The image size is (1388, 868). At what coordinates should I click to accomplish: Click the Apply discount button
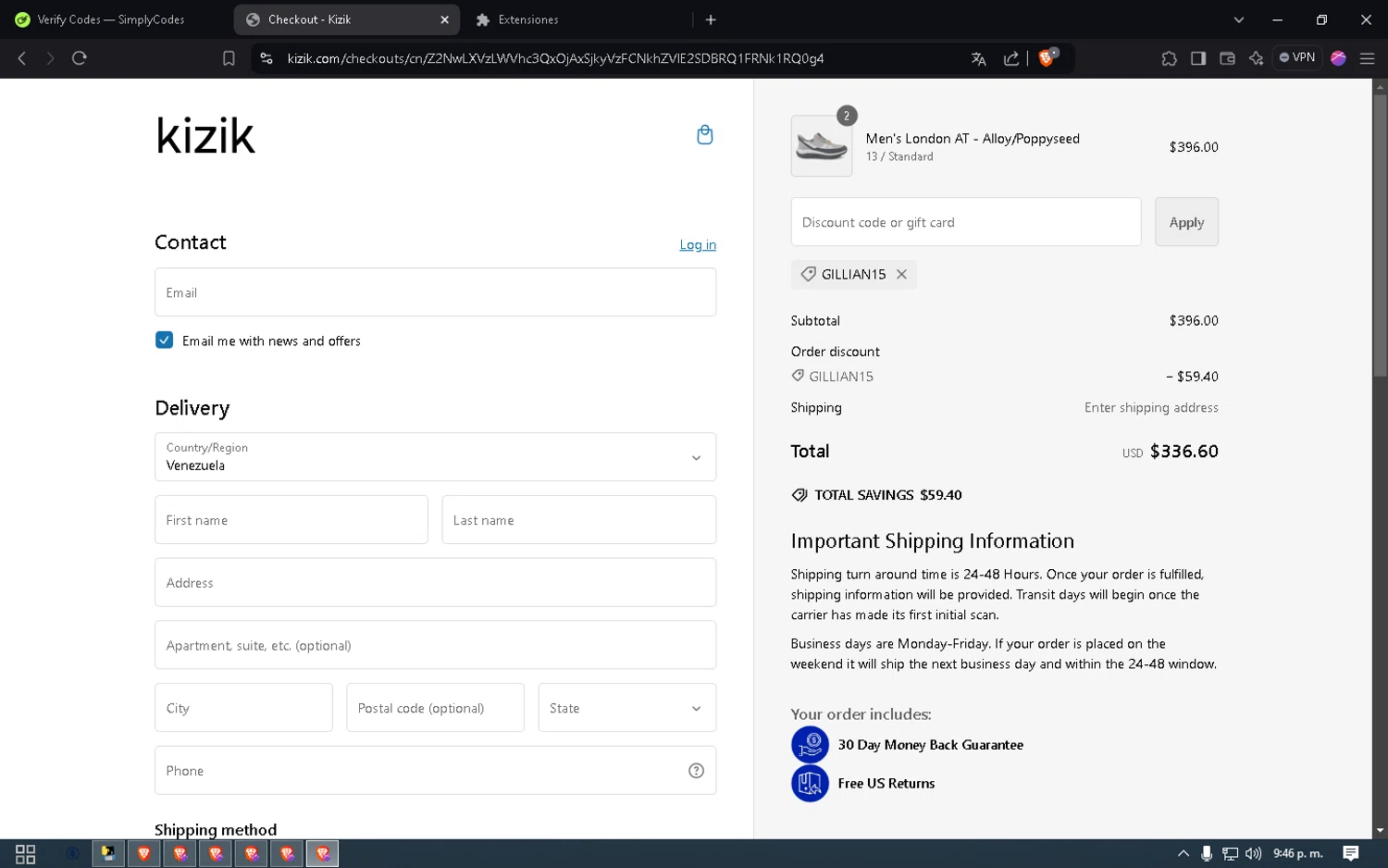(1186, 222)
